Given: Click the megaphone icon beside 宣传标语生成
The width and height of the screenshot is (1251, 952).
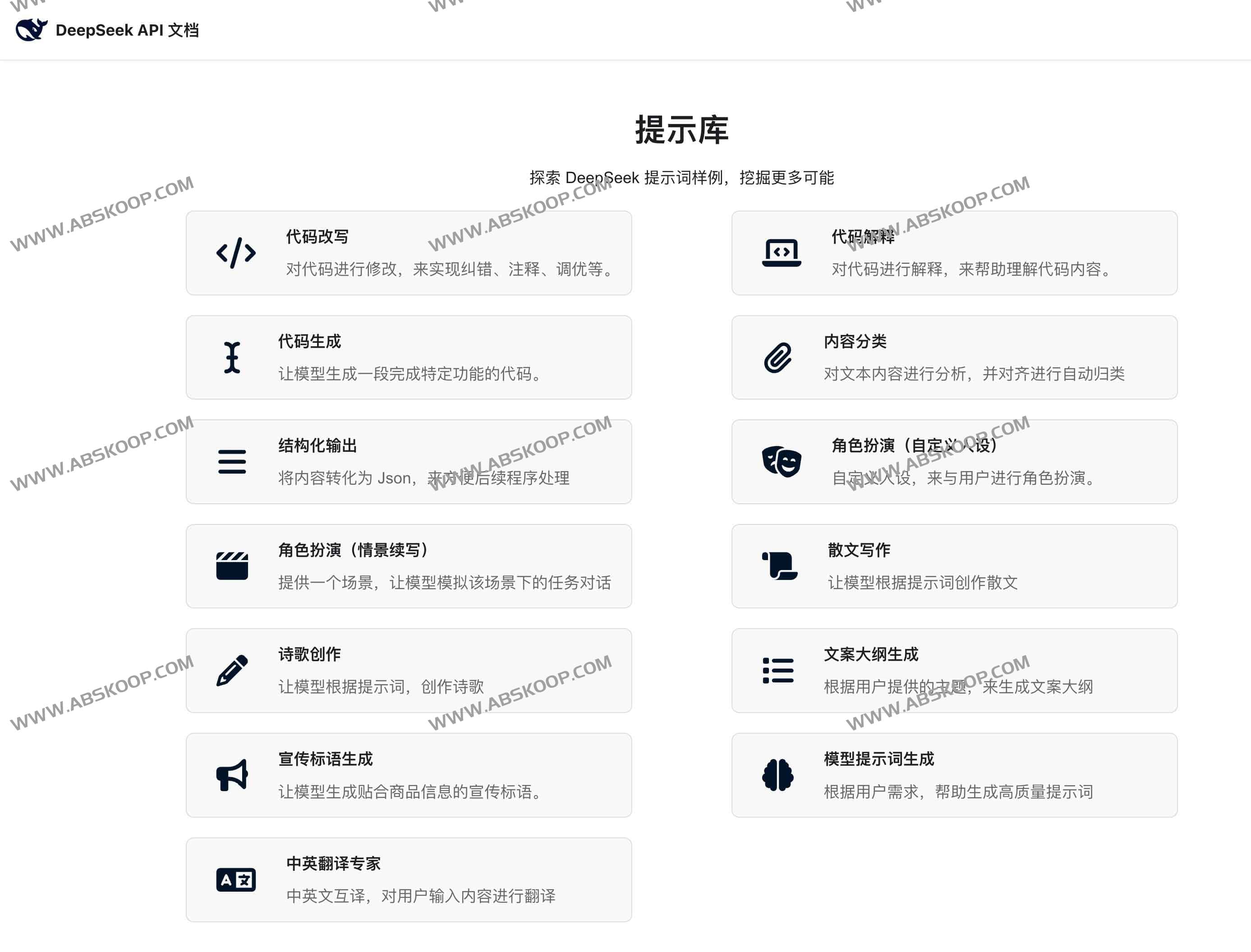Looking at the screenshot, I should pyautogui.click(x=232, y=775).
